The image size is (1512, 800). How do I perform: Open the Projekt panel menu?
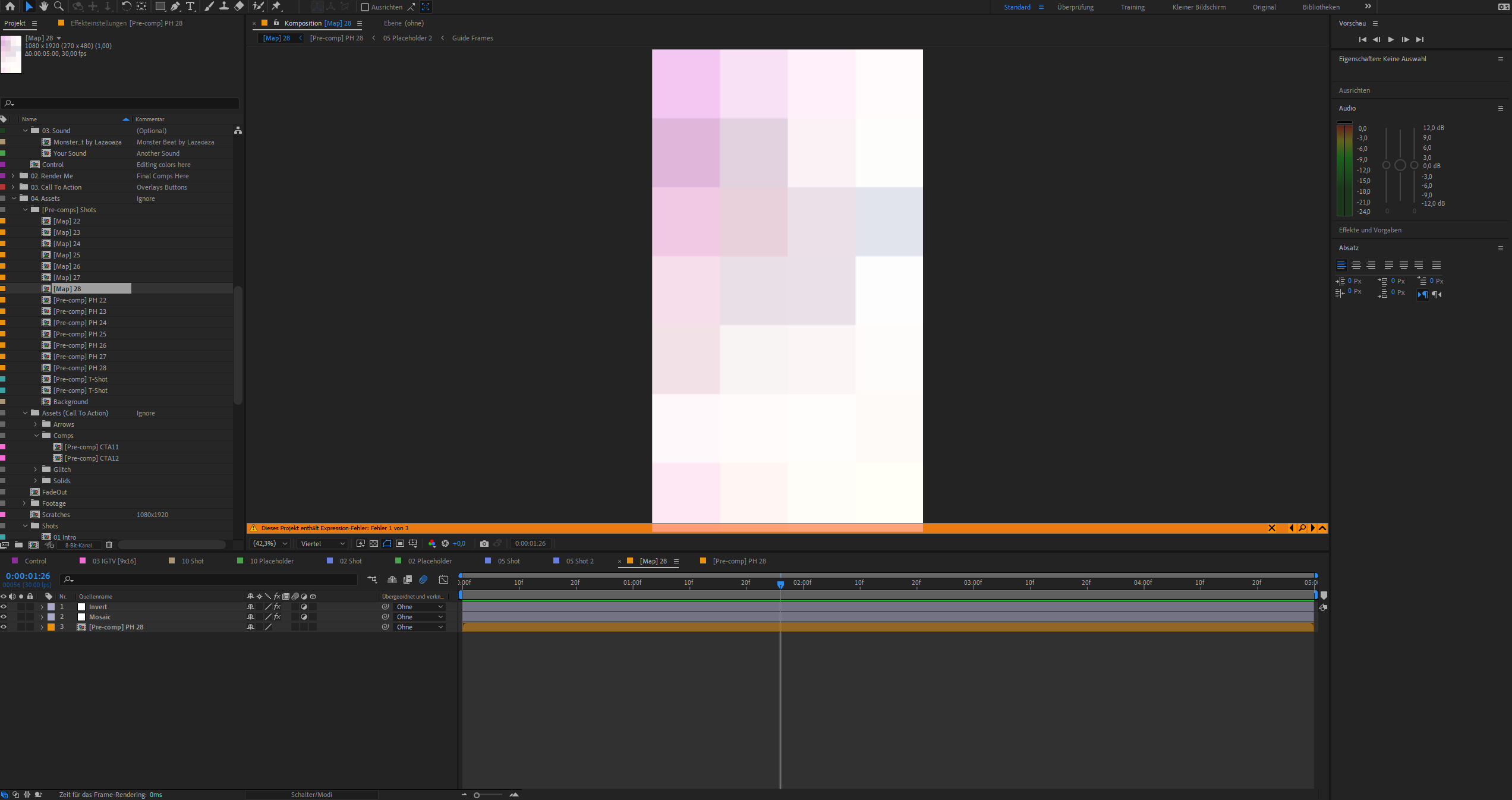pyautogui.click(x=34, y=23)
